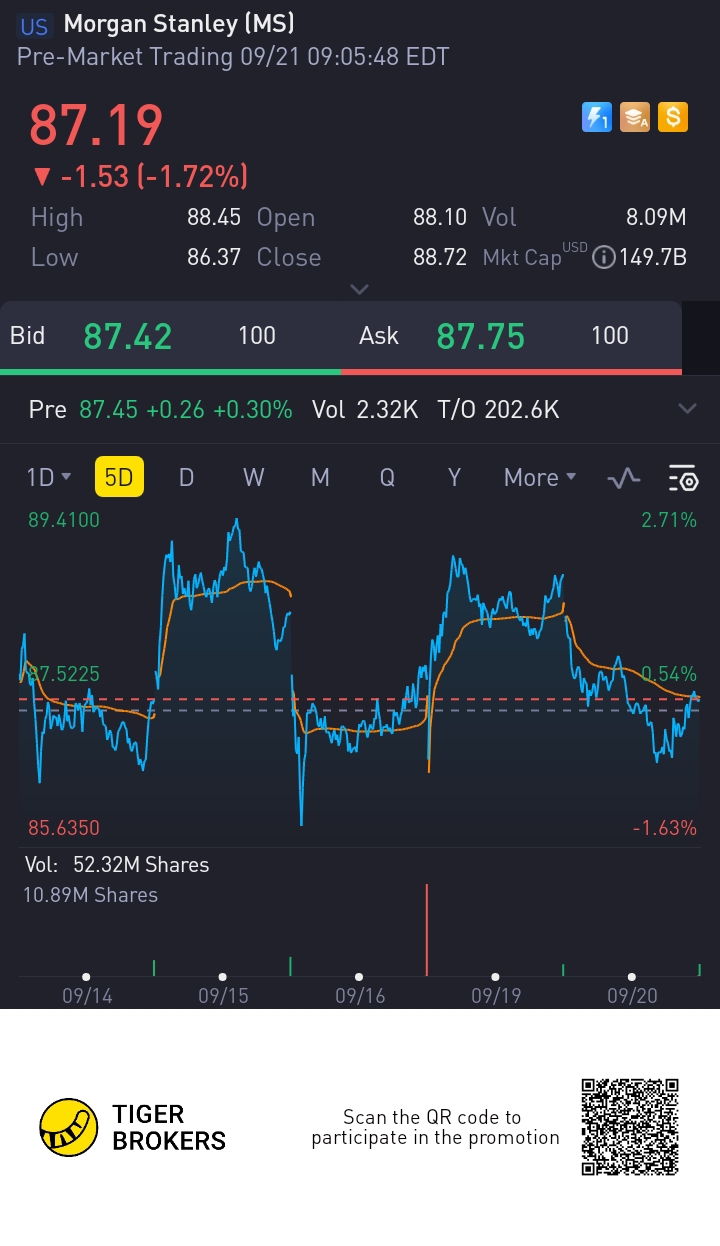The width and height of the screenshot is (720, 1246).
Task: Tap the promotion QR code
Action: tap(630, 1127)
